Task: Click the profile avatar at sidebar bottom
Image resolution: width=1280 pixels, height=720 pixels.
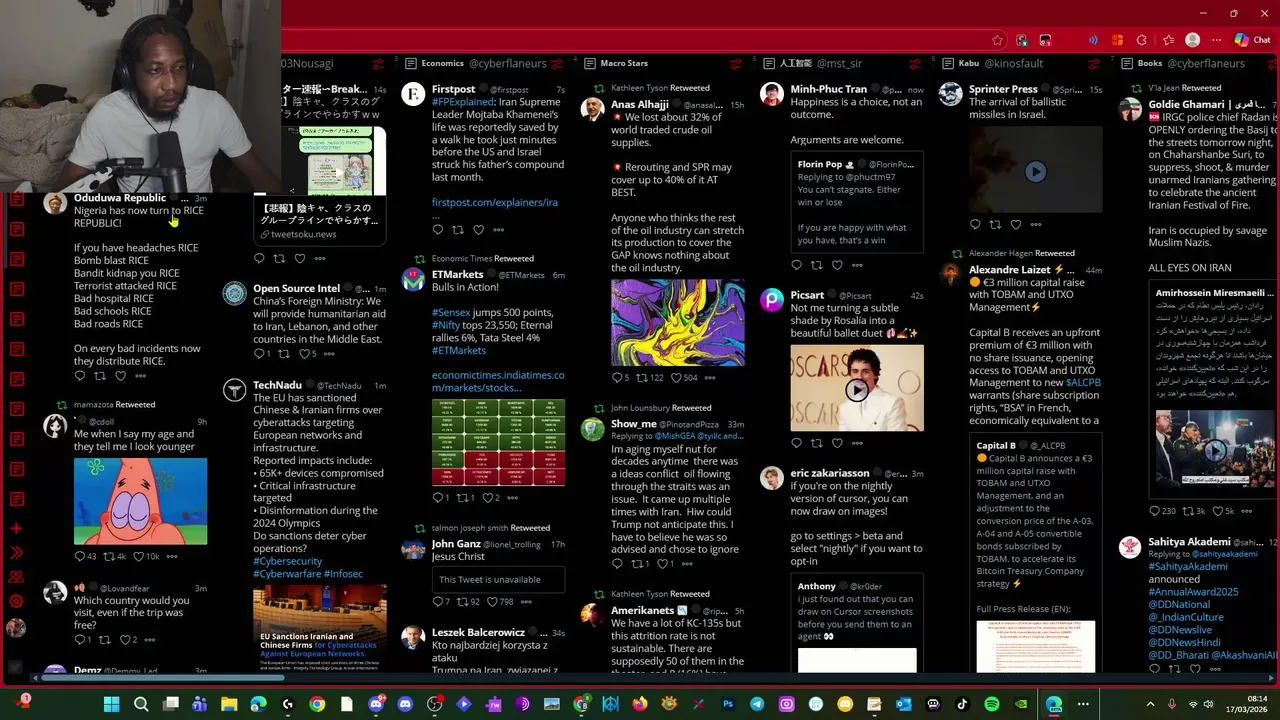Action: (16, 628)
